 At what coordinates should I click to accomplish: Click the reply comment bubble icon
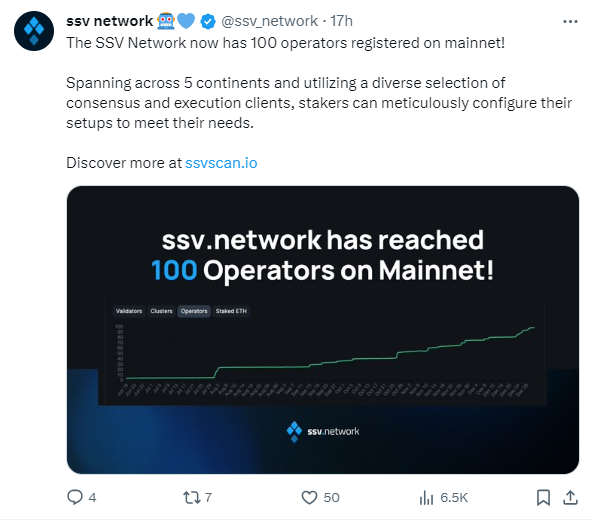point(74,497)
